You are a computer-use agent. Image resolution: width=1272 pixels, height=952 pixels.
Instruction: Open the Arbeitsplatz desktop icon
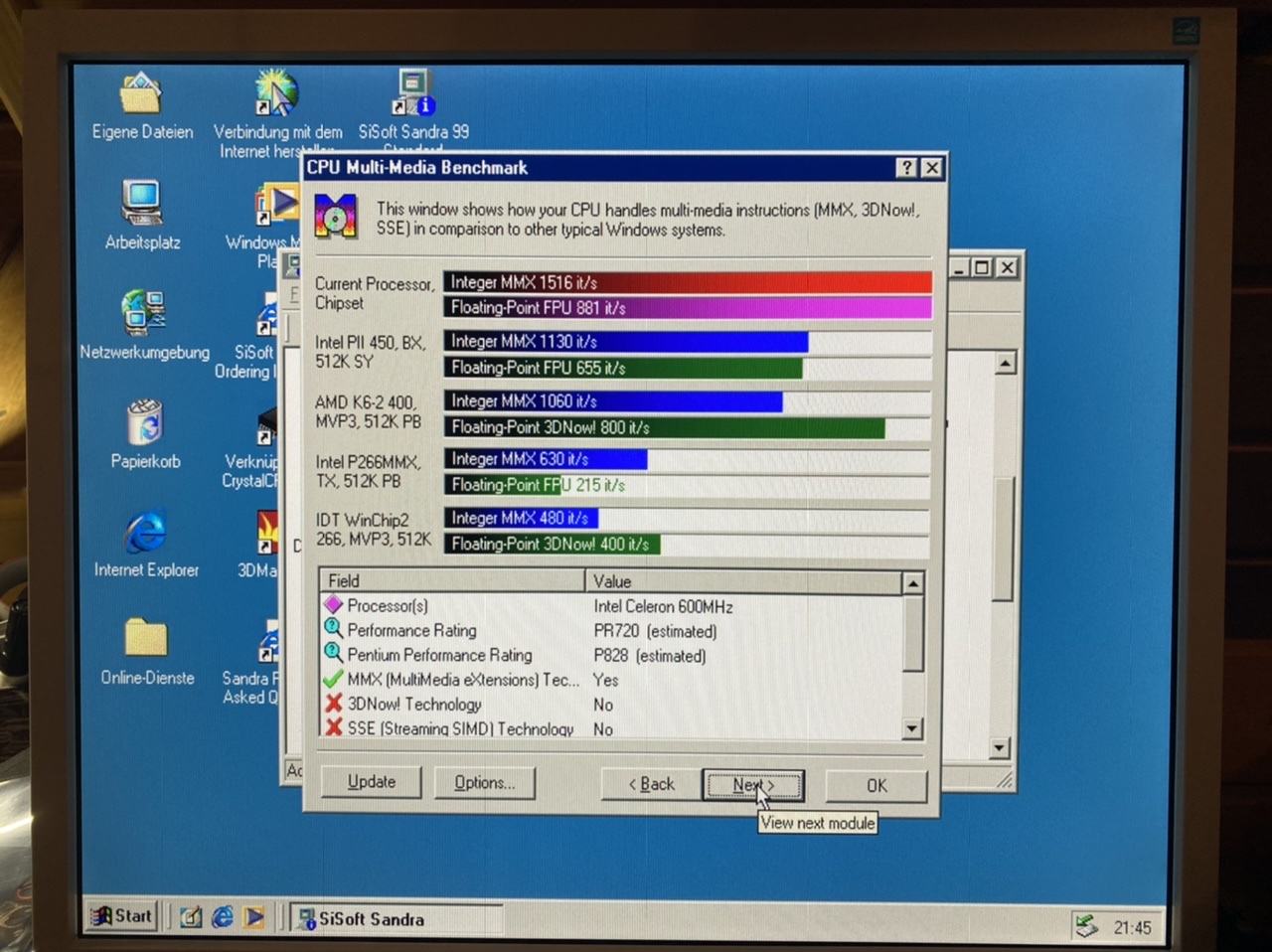pos(142,202)
